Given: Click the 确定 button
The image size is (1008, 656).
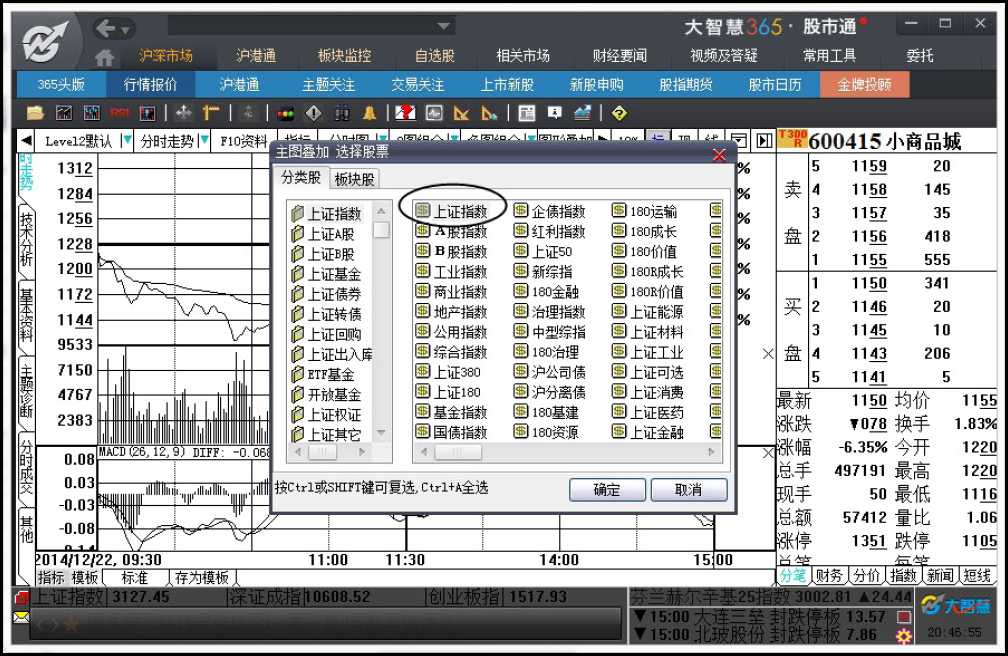Looking at the screenshot, I should 606,490.
